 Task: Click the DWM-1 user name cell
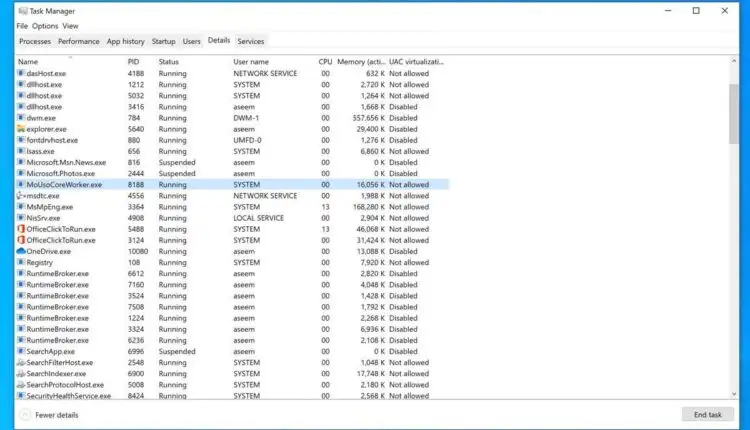tap(246, 118)
